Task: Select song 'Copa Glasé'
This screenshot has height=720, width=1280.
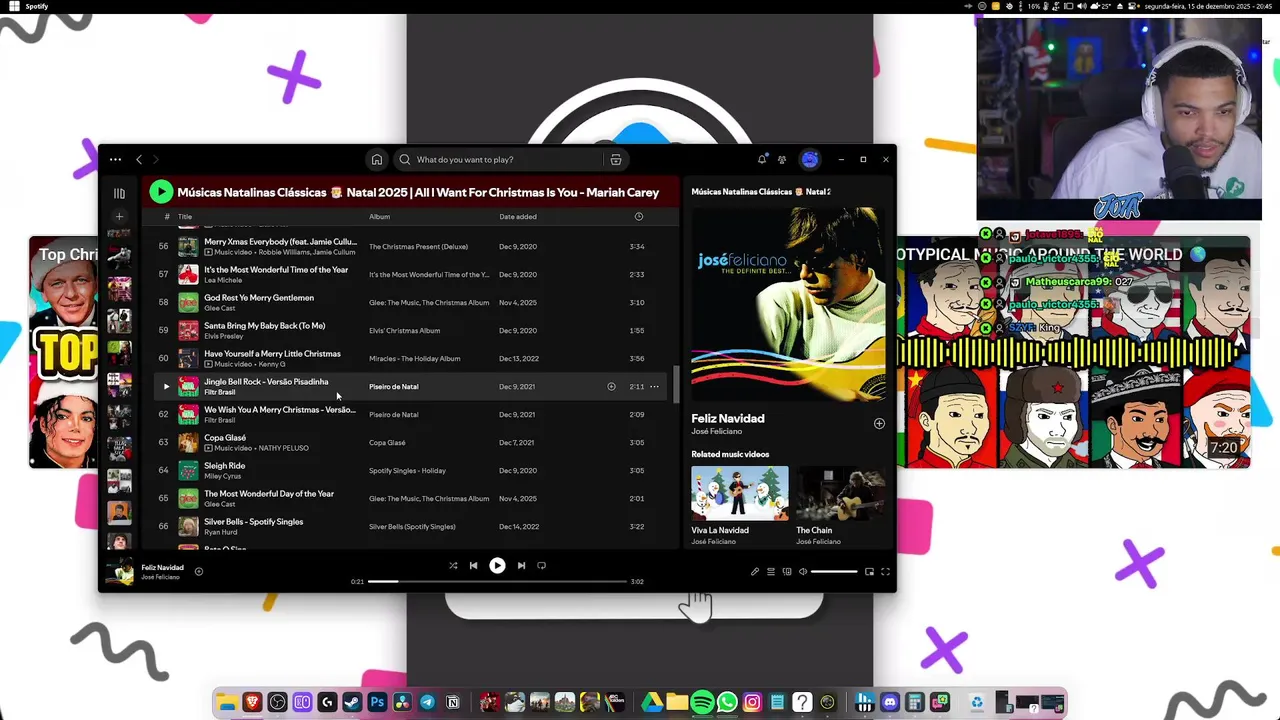Action: point(225,438)
